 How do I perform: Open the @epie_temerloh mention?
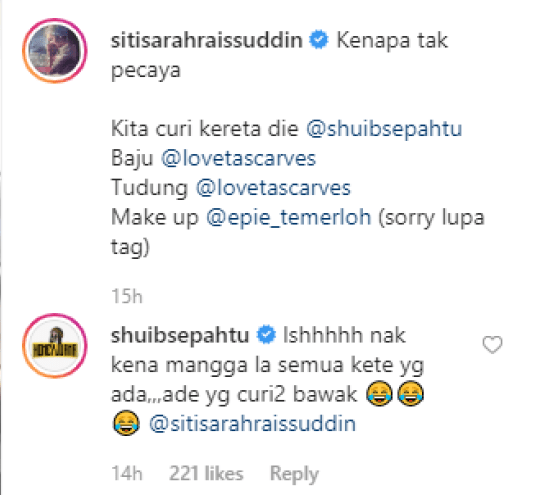coord(289,218)
